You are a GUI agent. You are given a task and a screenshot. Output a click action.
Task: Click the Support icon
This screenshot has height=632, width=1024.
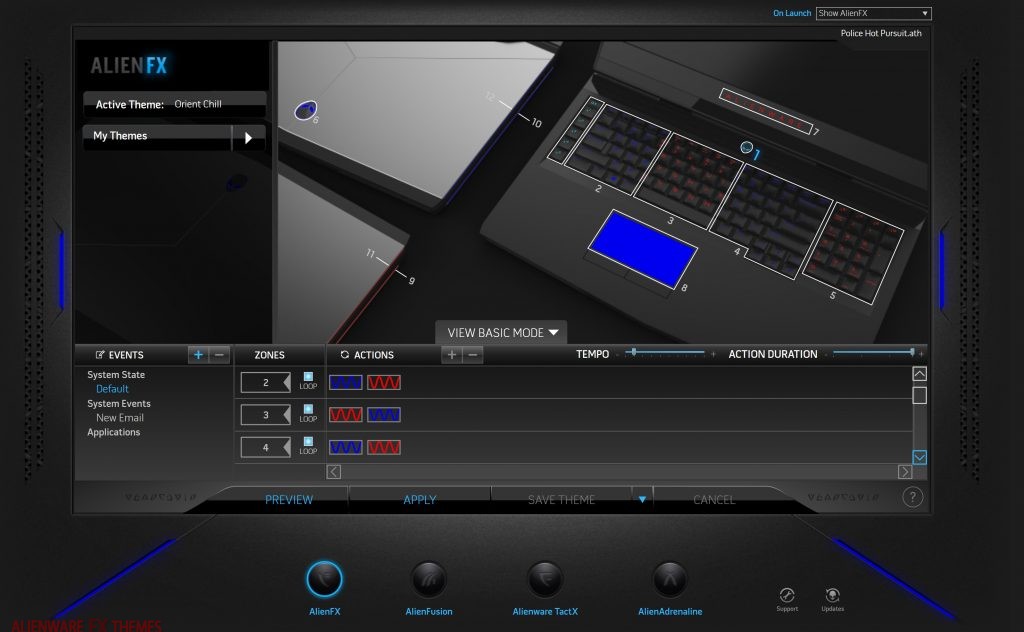point(787,595)
